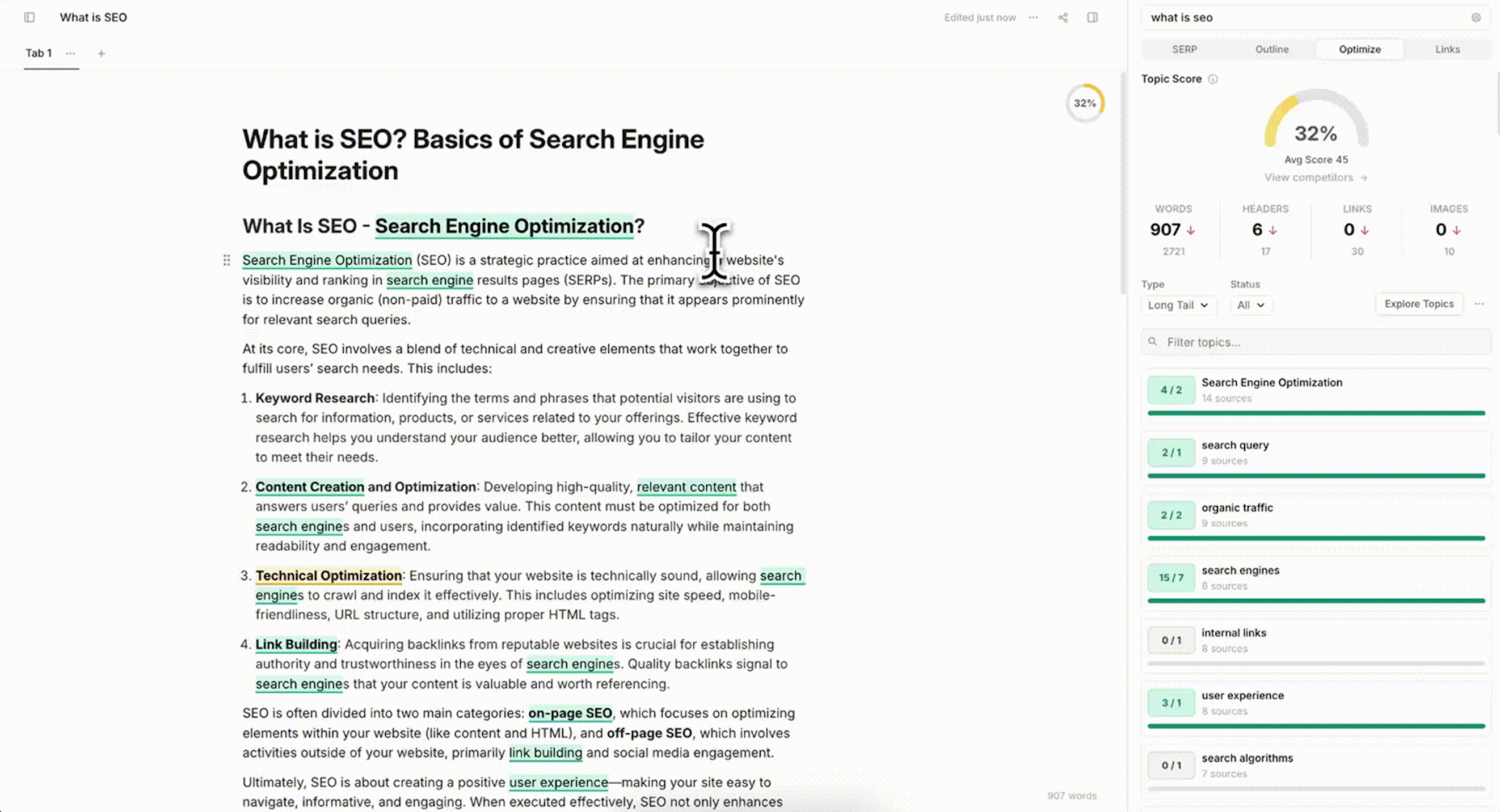Select the Optimize tab
This screenshot has width=1500, height=812.
pyautogui.click(x=1360, y=49)
